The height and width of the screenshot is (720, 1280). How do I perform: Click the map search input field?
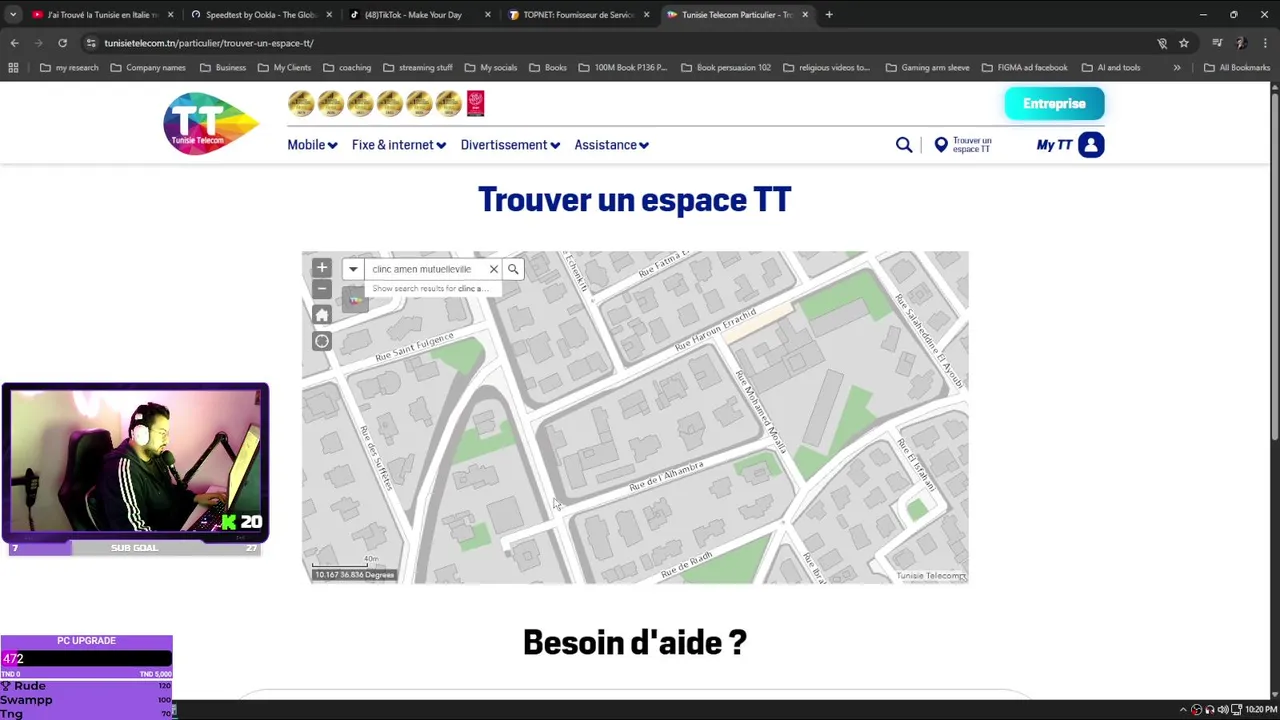[x=425, y=269]
